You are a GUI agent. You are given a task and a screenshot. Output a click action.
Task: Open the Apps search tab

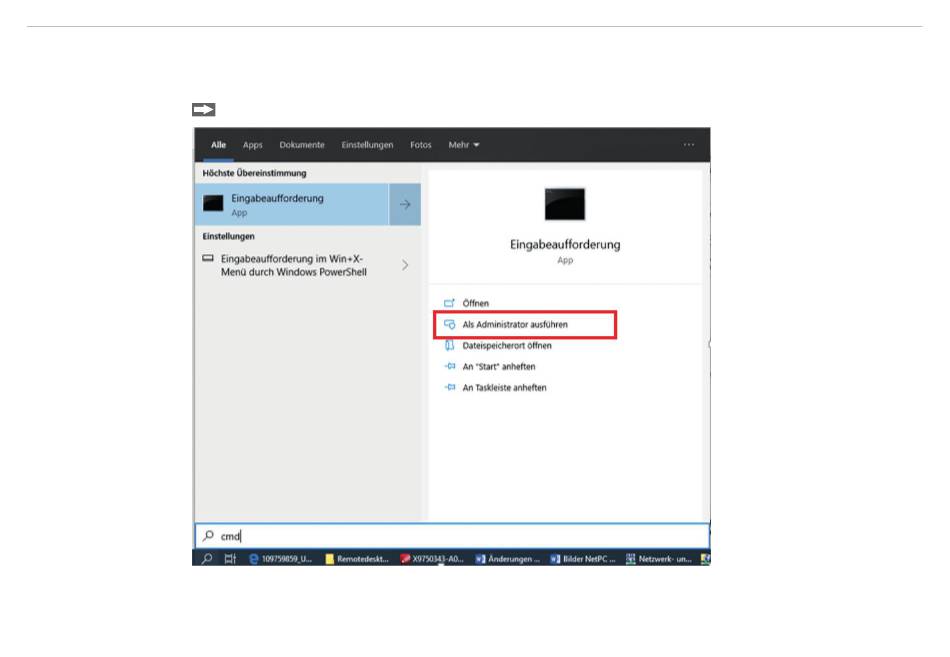tap(253, 145)
